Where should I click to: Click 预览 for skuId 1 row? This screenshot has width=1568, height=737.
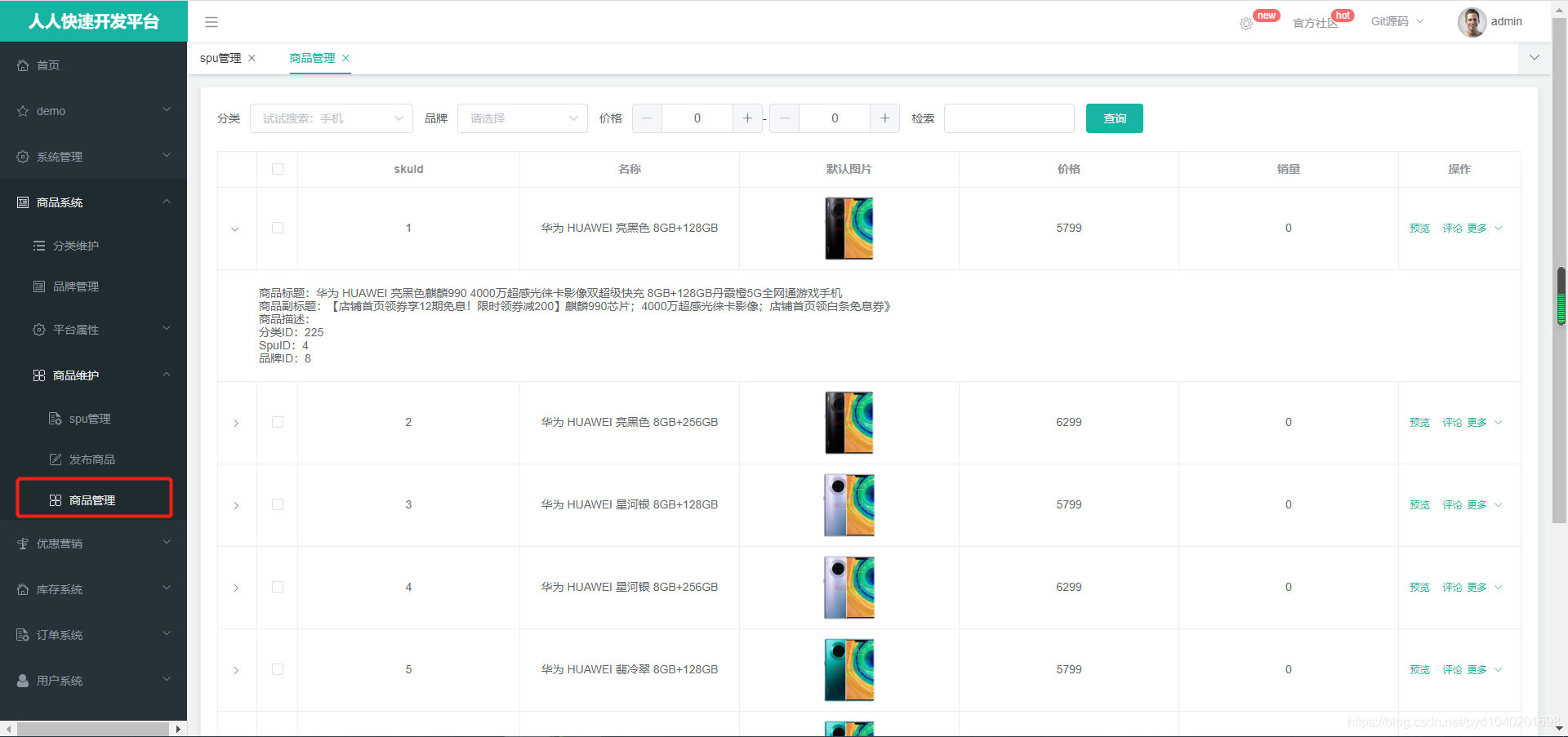tap(1419, 229)
